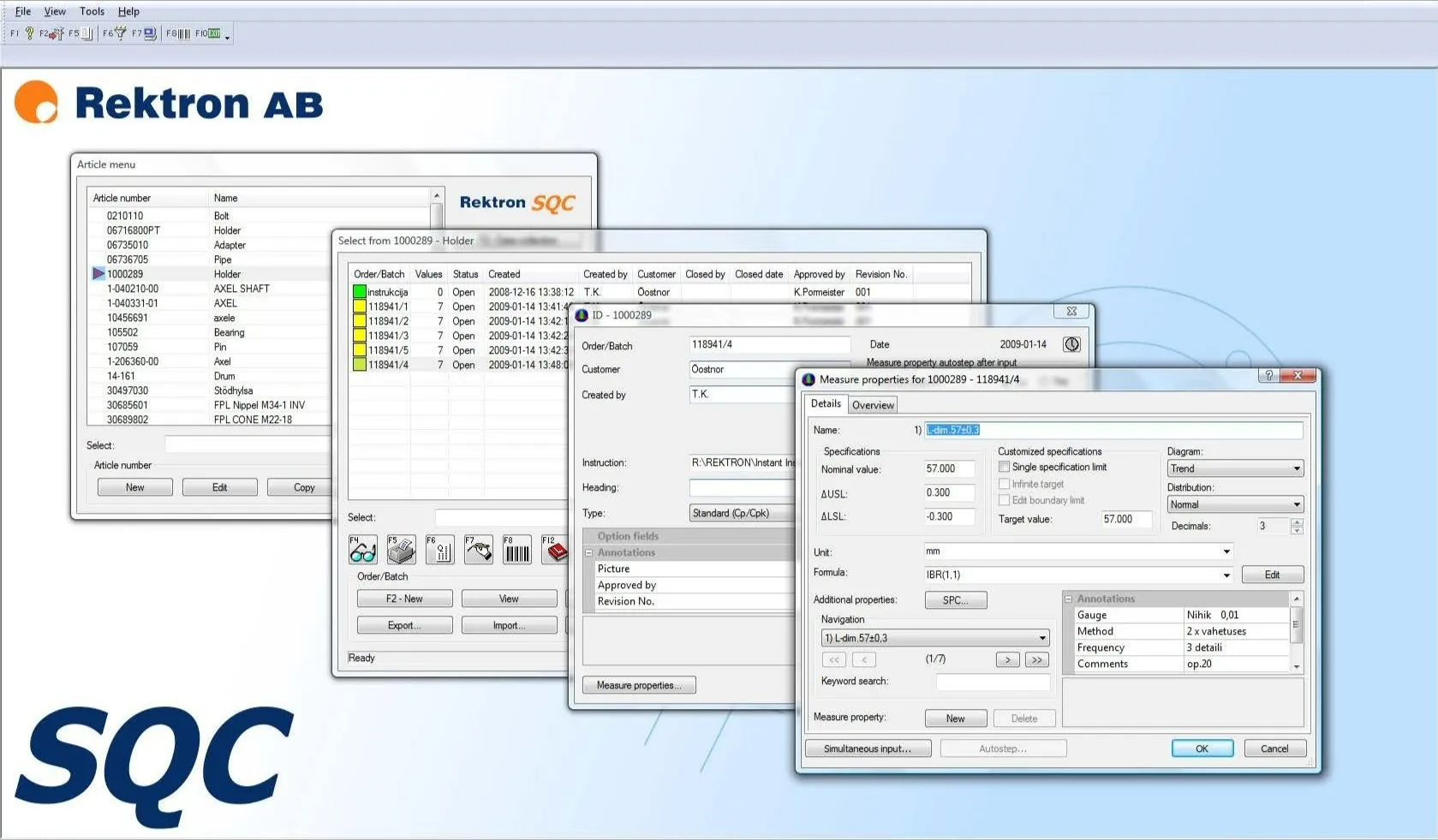This screenshot has height=840, width=1438.
Task: Click F2 - New in Order/Batch group
Action: tap(404, 599)
